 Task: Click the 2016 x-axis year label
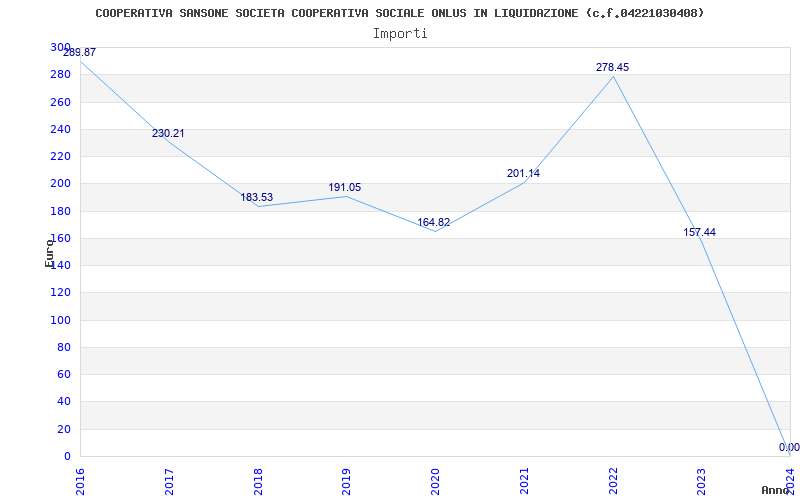pyautogui.click(x=80, y=482)
